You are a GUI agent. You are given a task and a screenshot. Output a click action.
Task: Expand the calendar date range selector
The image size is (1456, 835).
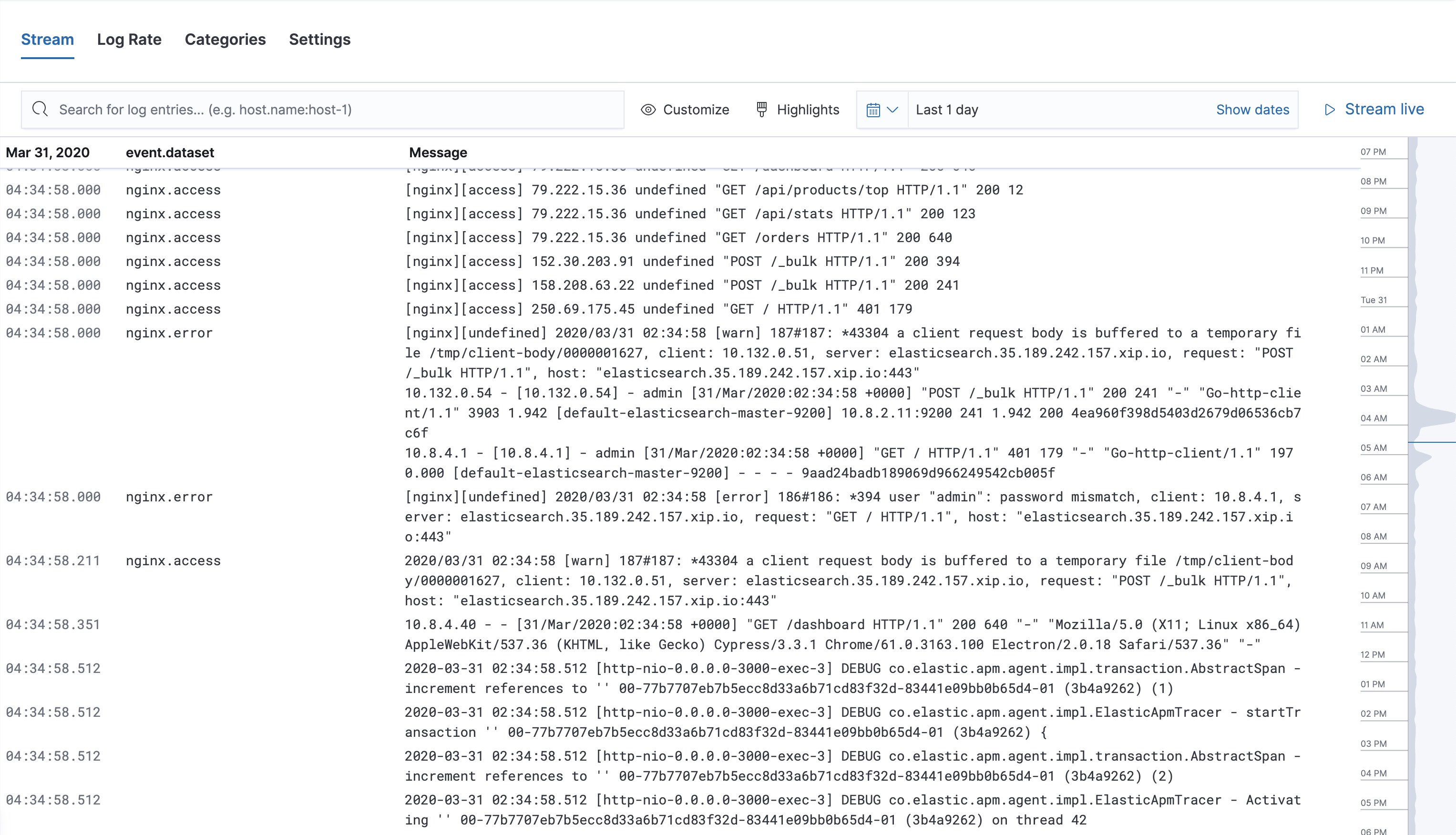pos(881,109)
